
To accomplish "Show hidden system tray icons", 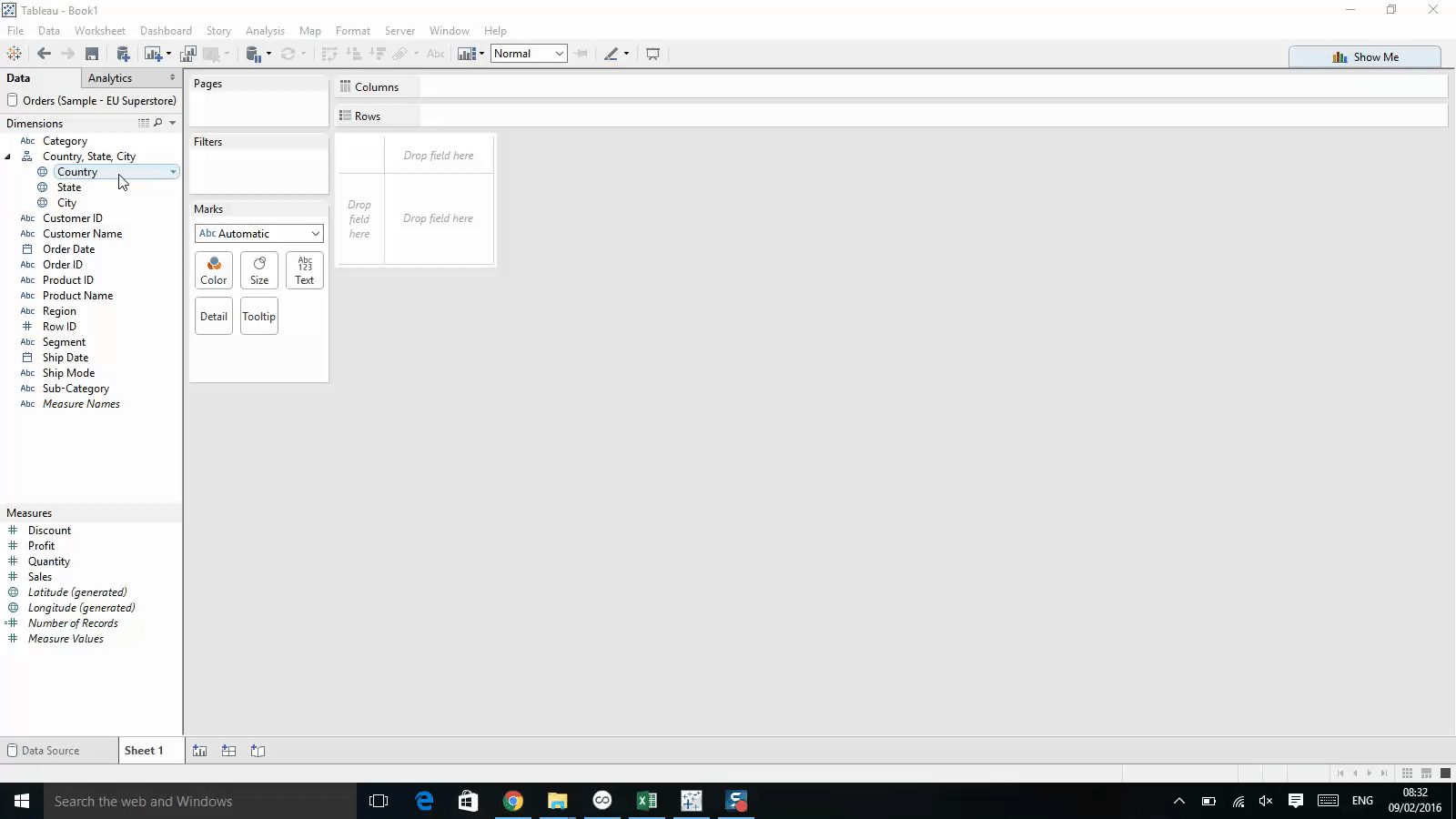I will [1179, 801].
